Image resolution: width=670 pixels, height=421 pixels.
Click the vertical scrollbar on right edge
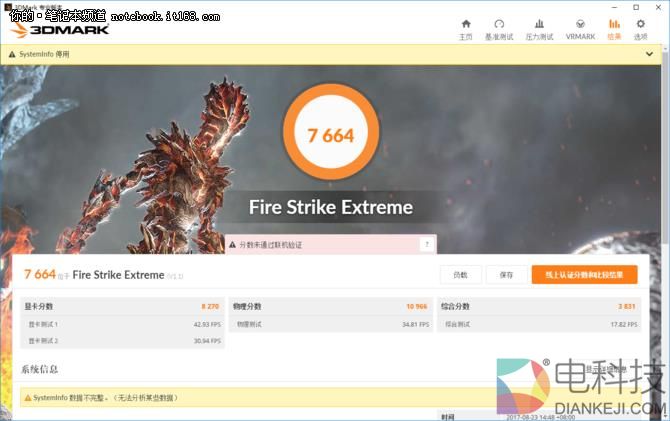point(666,200)
